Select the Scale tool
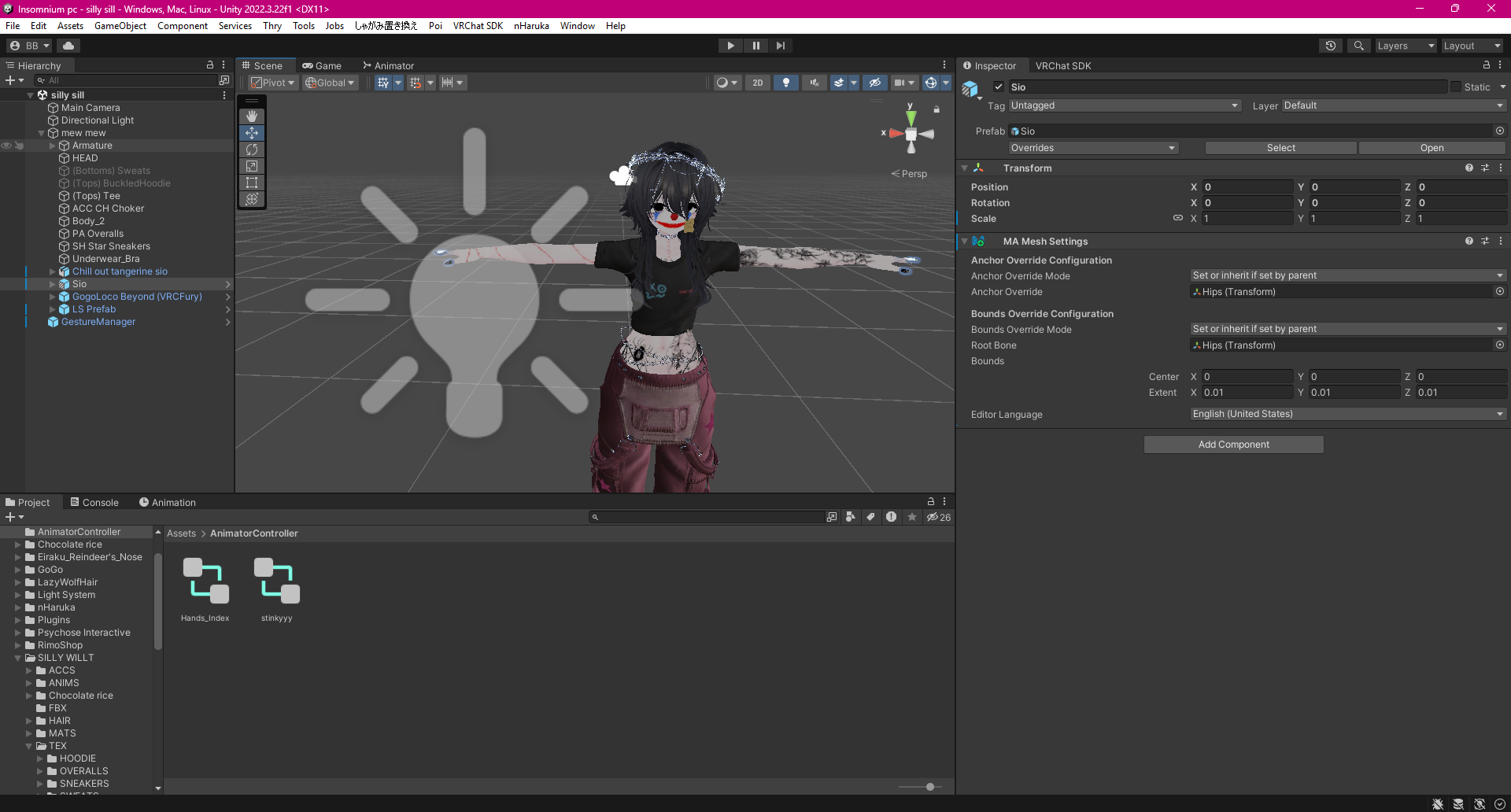1511x812 pixels. (252, 166)
